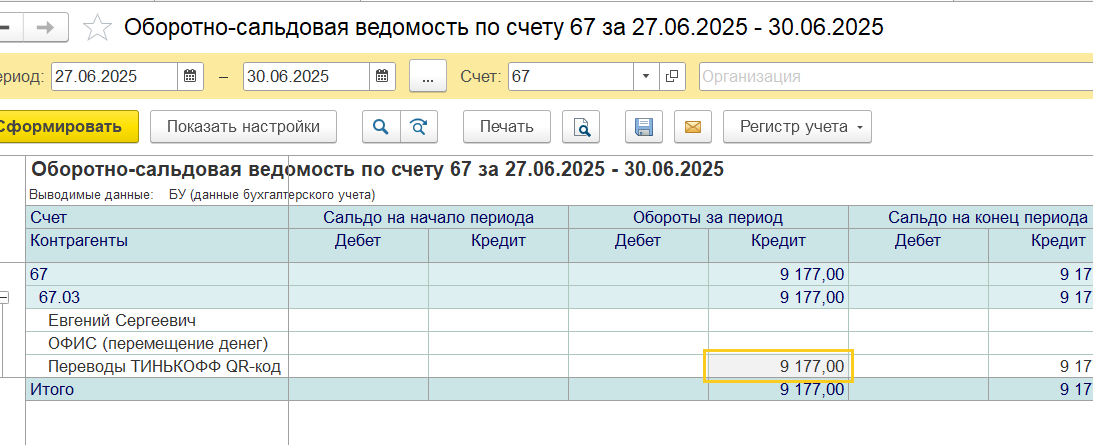The image size is (1093, 445).
Task: Navigate forward with the arrow button
Action: (45, 27)
